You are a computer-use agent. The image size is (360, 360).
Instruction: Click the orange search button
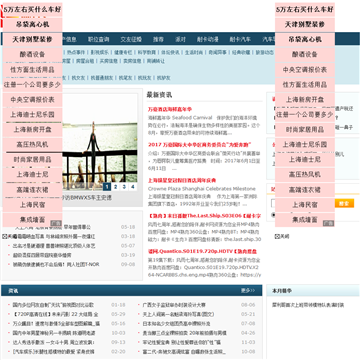(x=344, y=203)
